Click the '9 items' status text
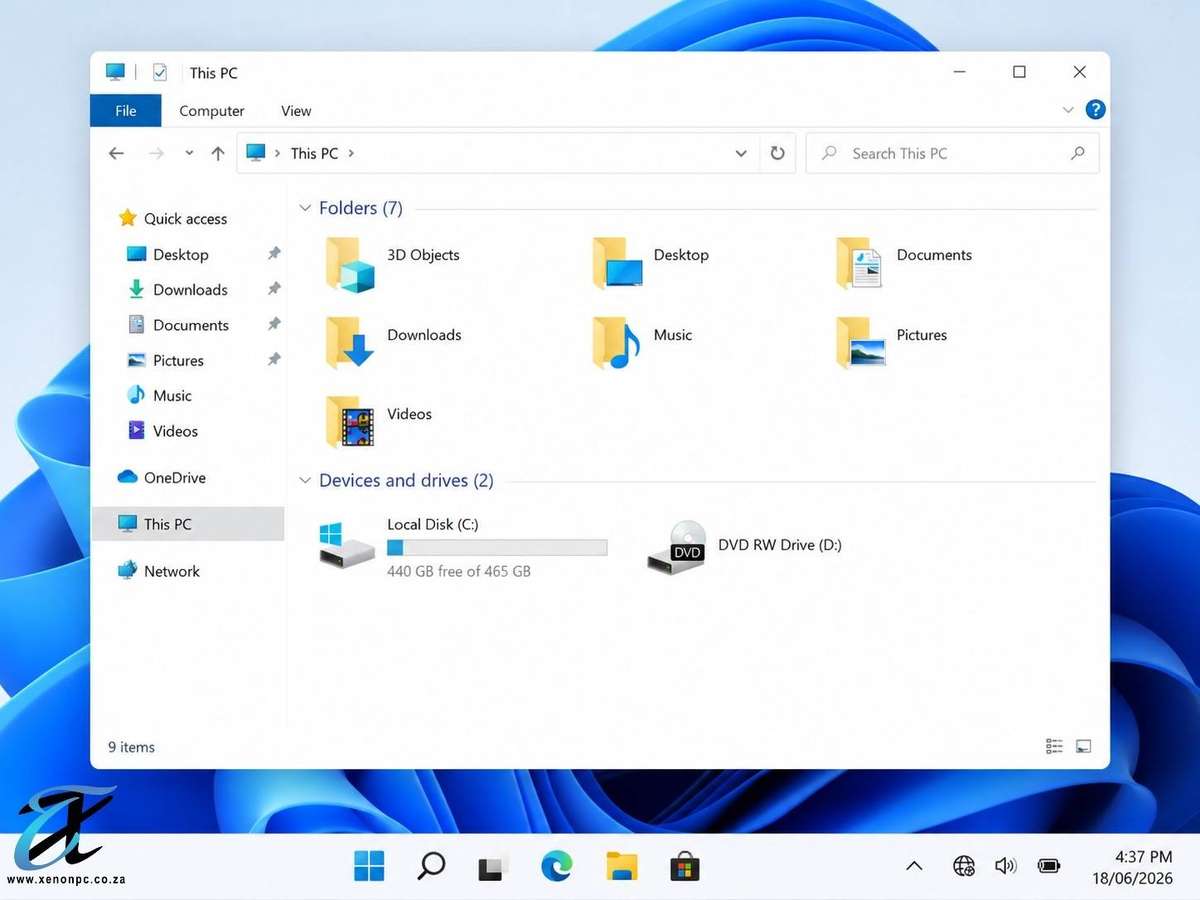 coord(131,747)
